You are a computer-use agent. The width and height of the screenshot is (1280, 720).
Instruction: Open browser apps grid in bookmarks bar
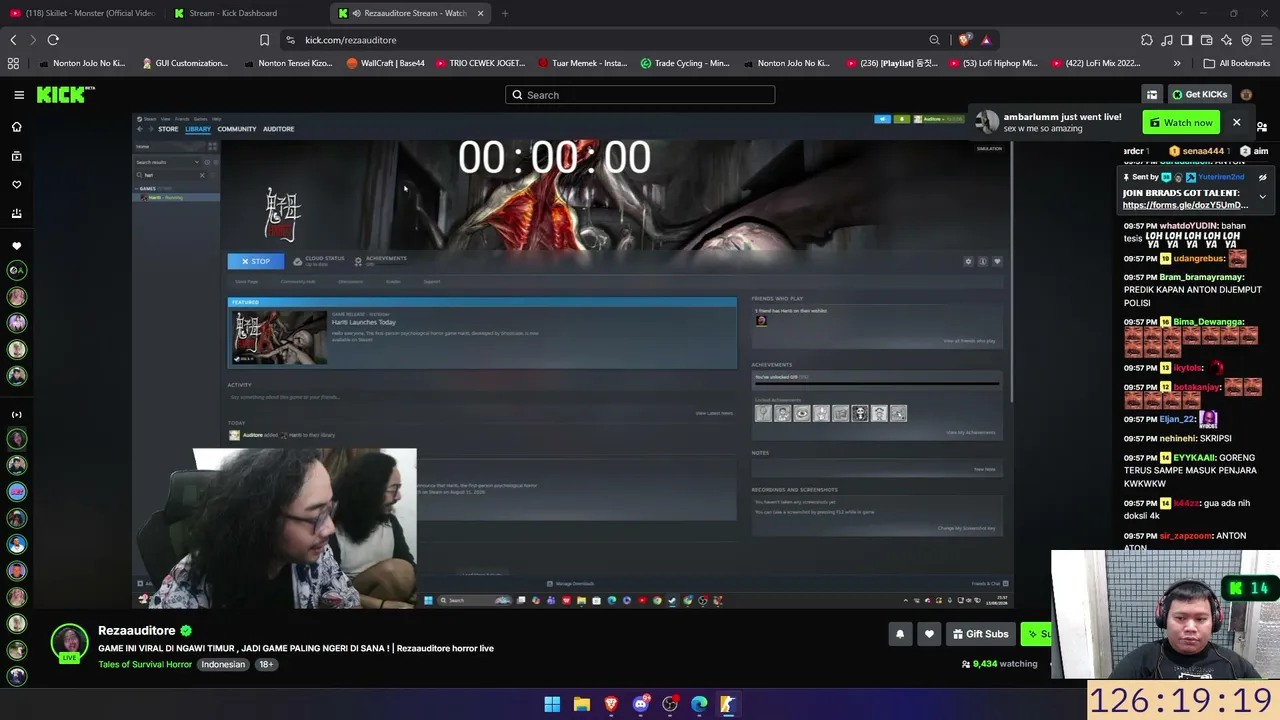pyautogui.click(x=13, y=63)
